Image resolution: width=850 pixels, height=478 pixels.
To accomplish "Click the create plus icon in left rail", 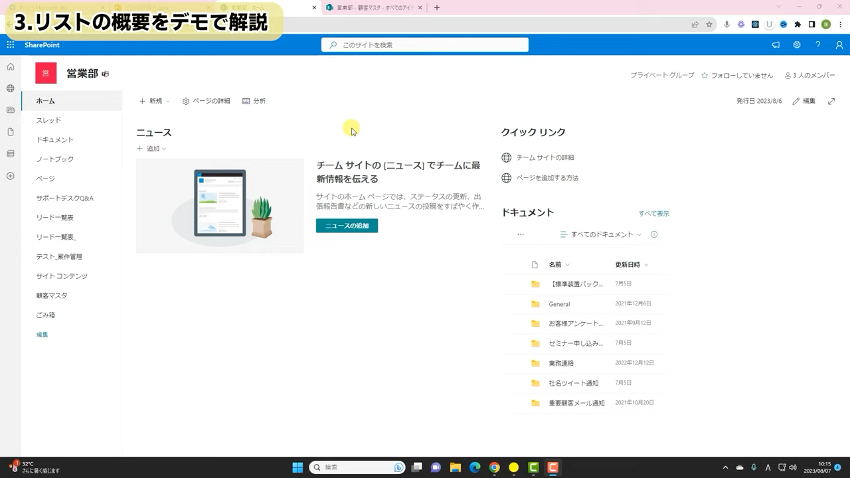I will [x=10, y=175].
